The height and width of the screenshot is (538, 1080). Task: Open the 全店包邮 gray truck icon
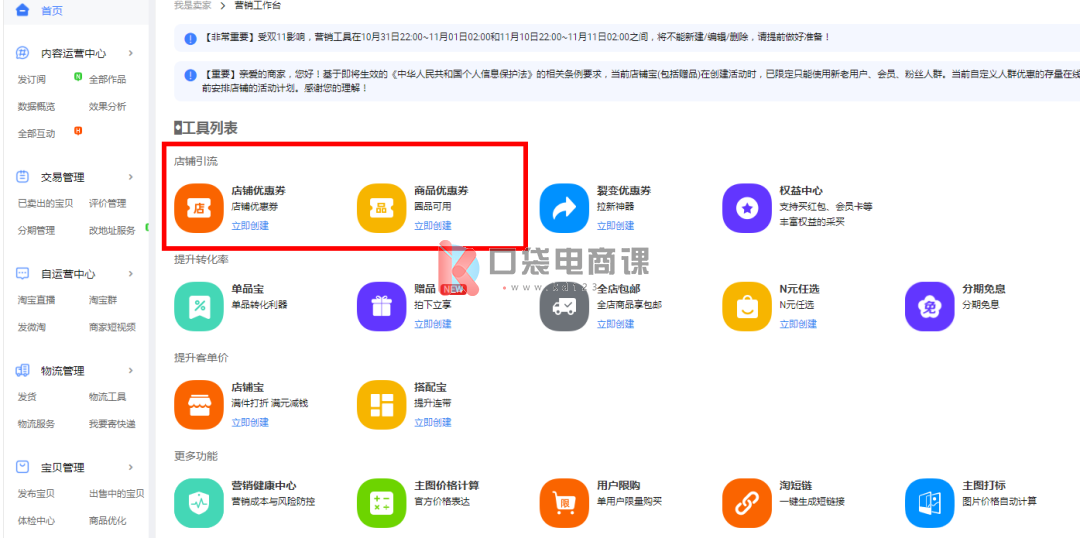pos(564,307)
